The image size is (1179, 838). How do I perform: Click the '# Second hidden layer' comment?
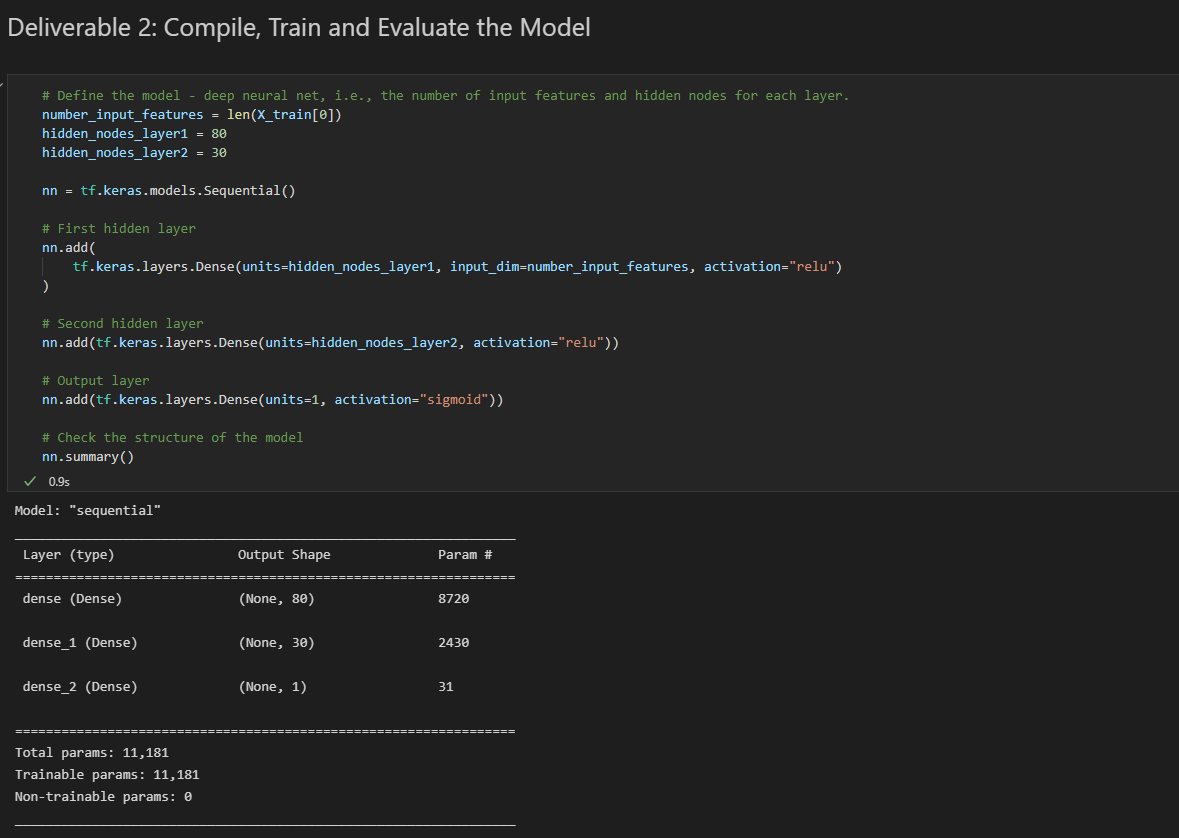(x=123, y=323)
